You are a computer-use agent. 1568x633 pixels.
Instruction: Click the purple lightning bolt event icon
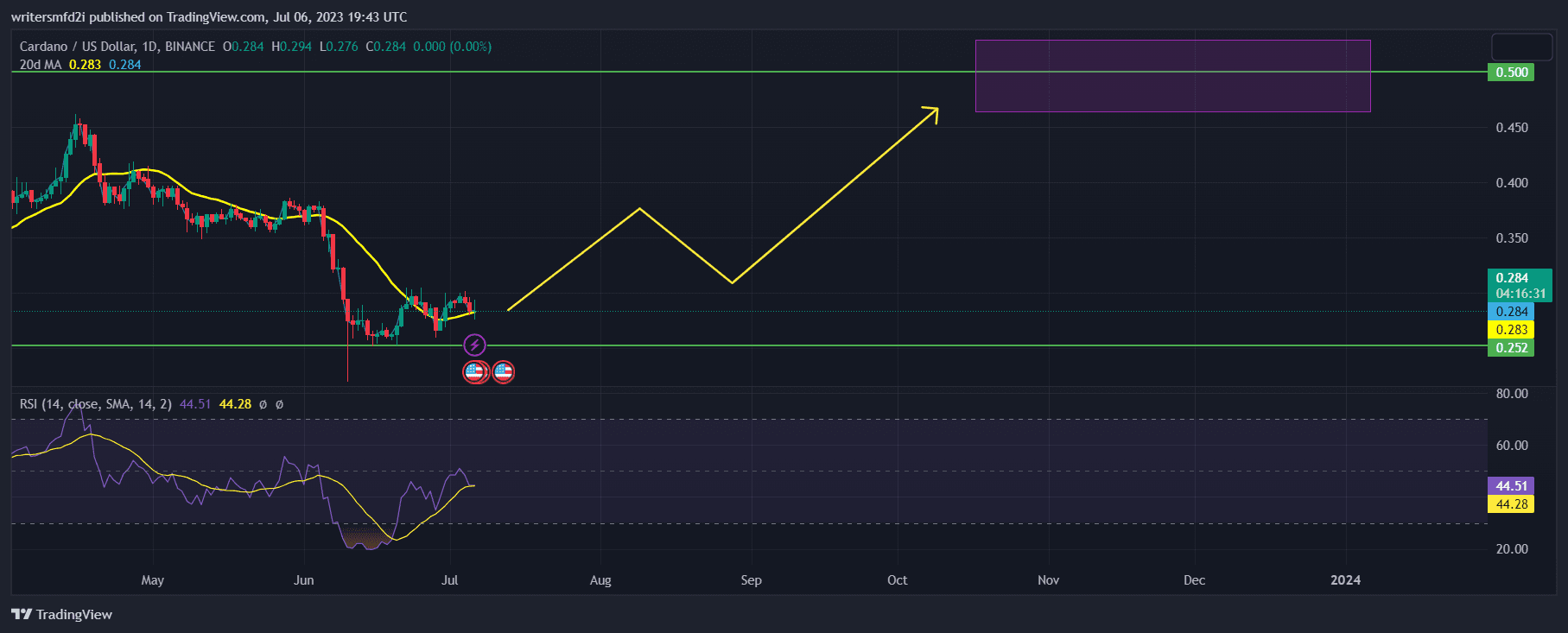474,345
